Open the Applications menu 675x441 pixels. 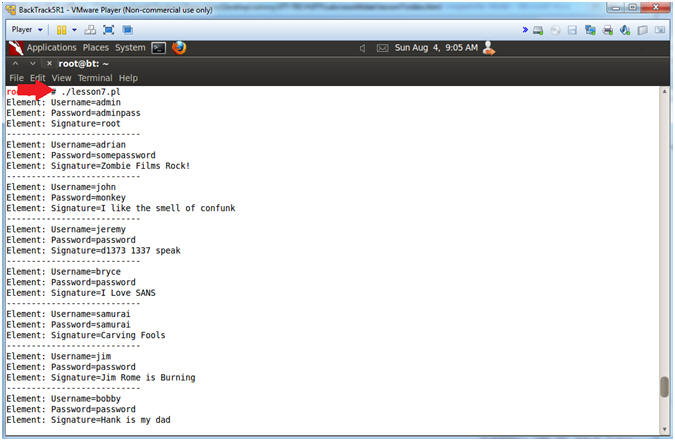[51, 48]
